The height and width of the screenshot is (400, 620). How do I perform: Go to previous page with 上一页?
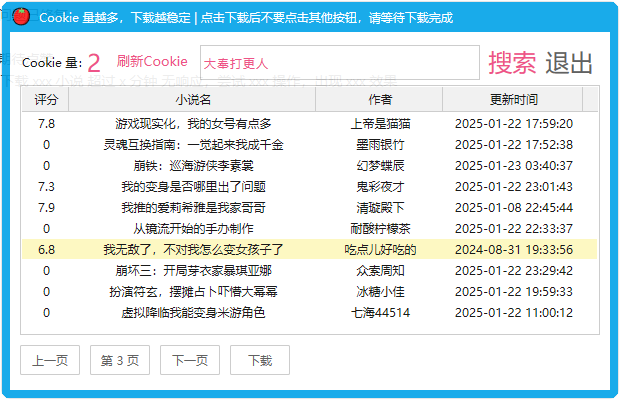(50, 360)
